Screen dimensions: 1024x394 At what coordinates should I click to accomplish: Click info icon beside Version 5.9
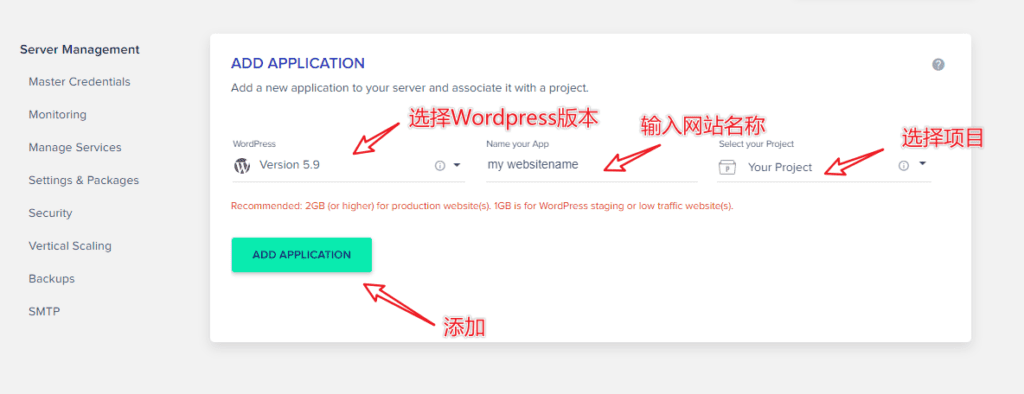tap(440, 165)
